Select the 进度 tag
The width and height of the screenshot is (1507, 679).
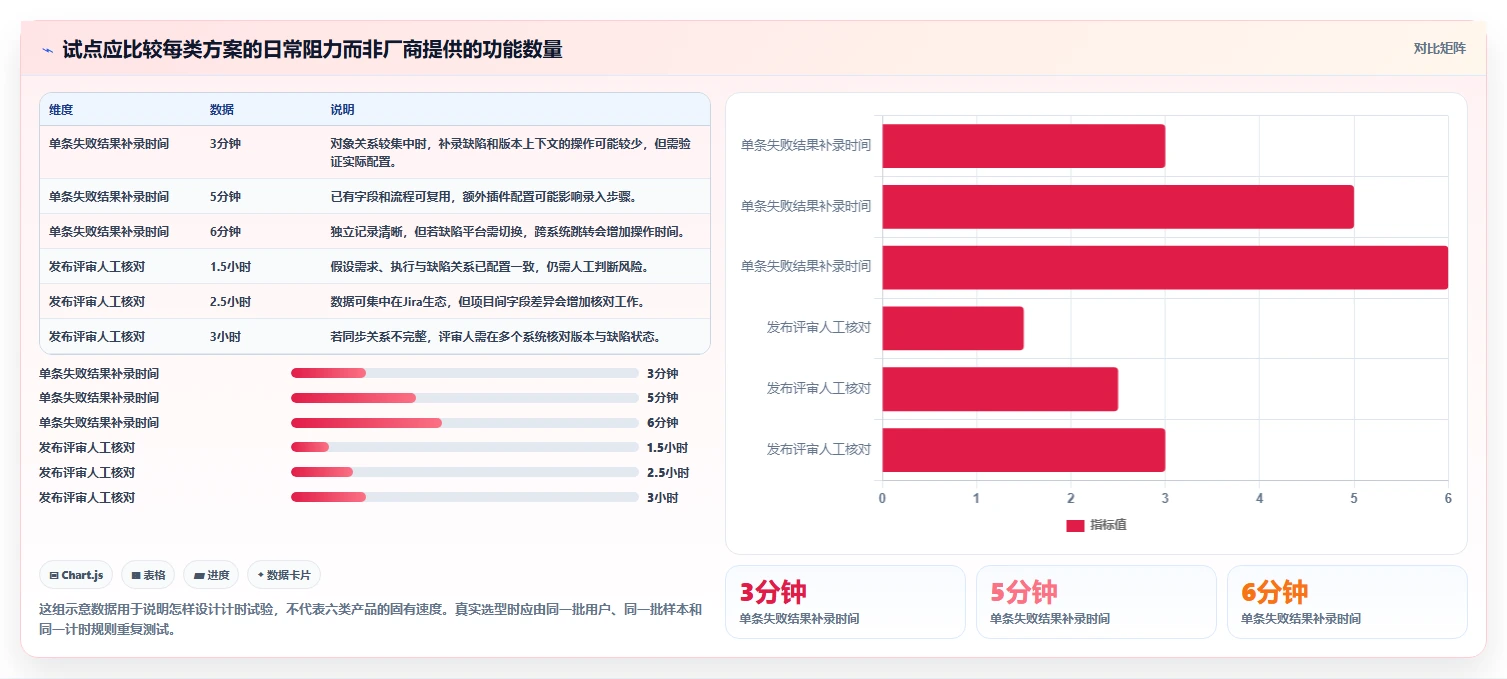[211, 575]
